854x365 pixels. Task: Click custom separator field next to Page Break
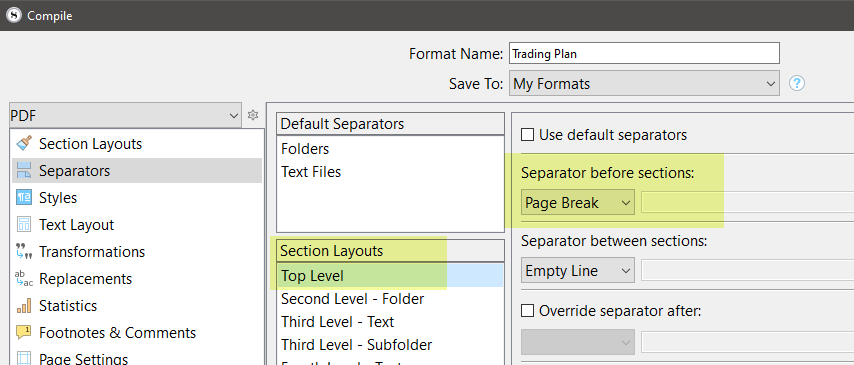pyautogui.click(x=747, y=203)
